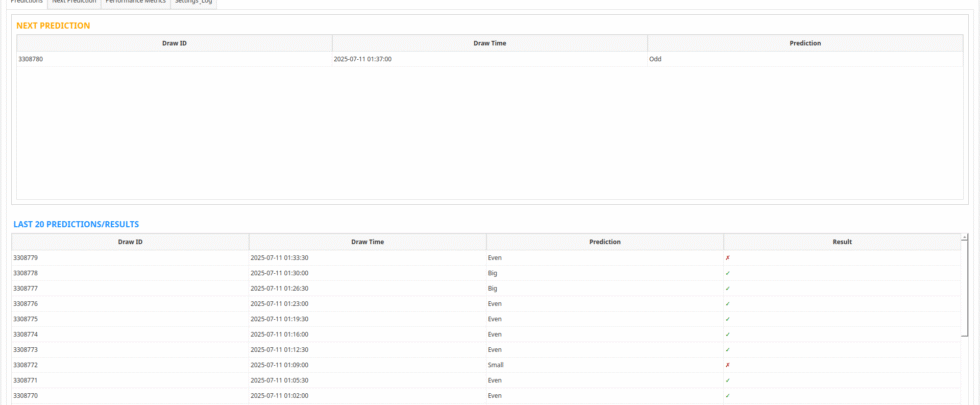The width and height of the screenshot is (980, 405).
Task: Open the Settings_Log tab
Action: coord(193,2)
